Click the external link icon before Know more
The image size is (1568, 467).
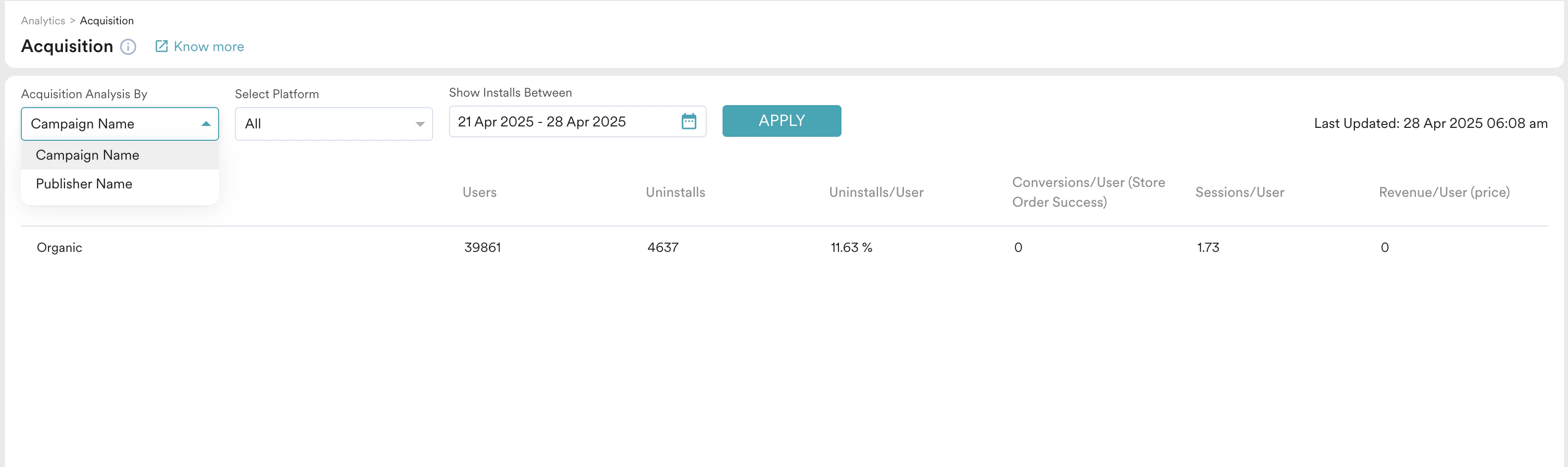pos(161,46)
